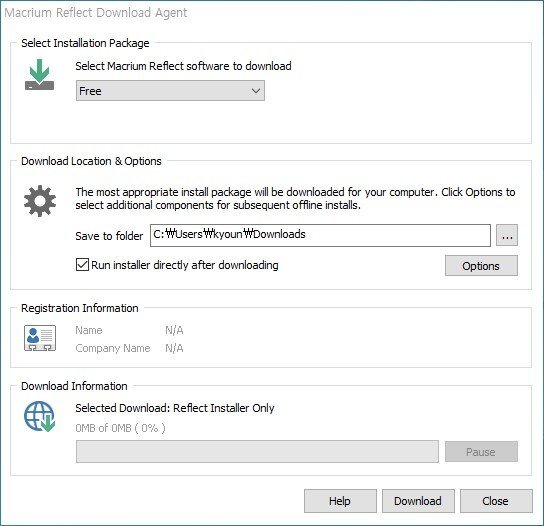The height and width of the screenshot is (526, 544).
Task: Open the Free edition dropdown
Action: point(170,91)
